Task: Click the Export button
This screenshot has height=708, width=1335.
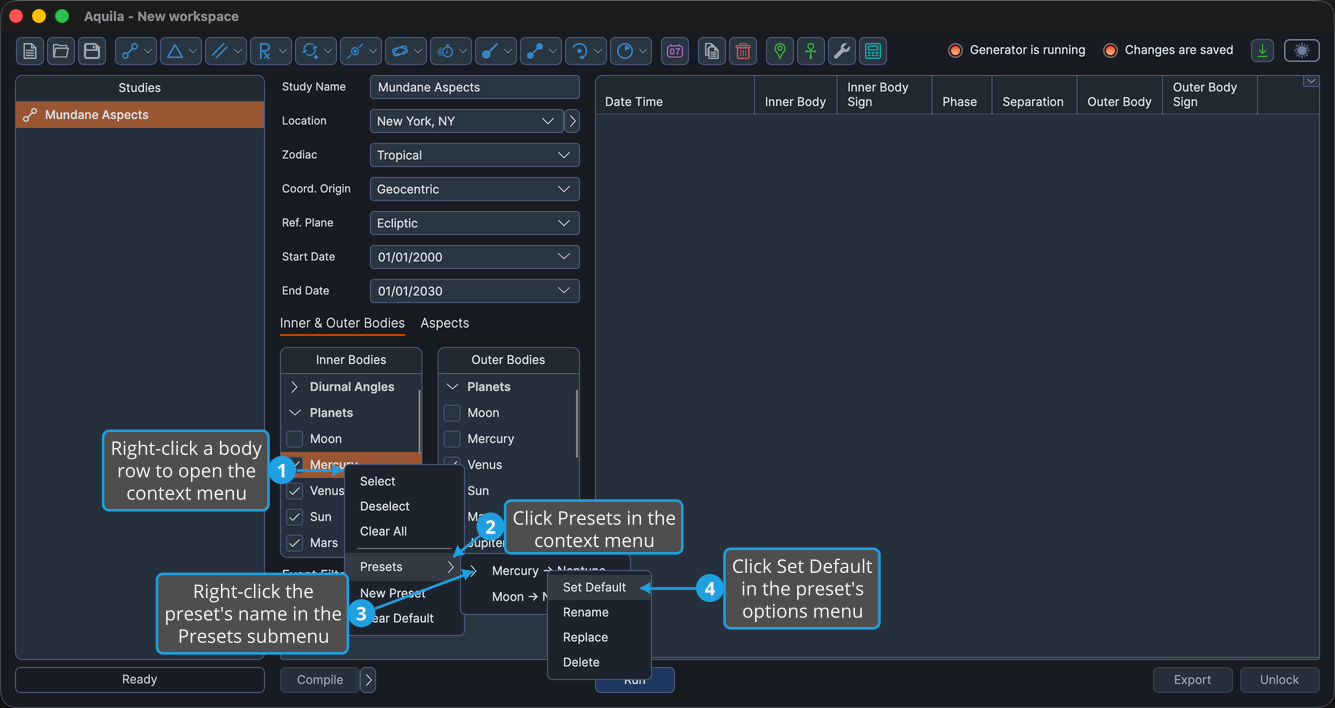Action: (x=1192, y=680)
